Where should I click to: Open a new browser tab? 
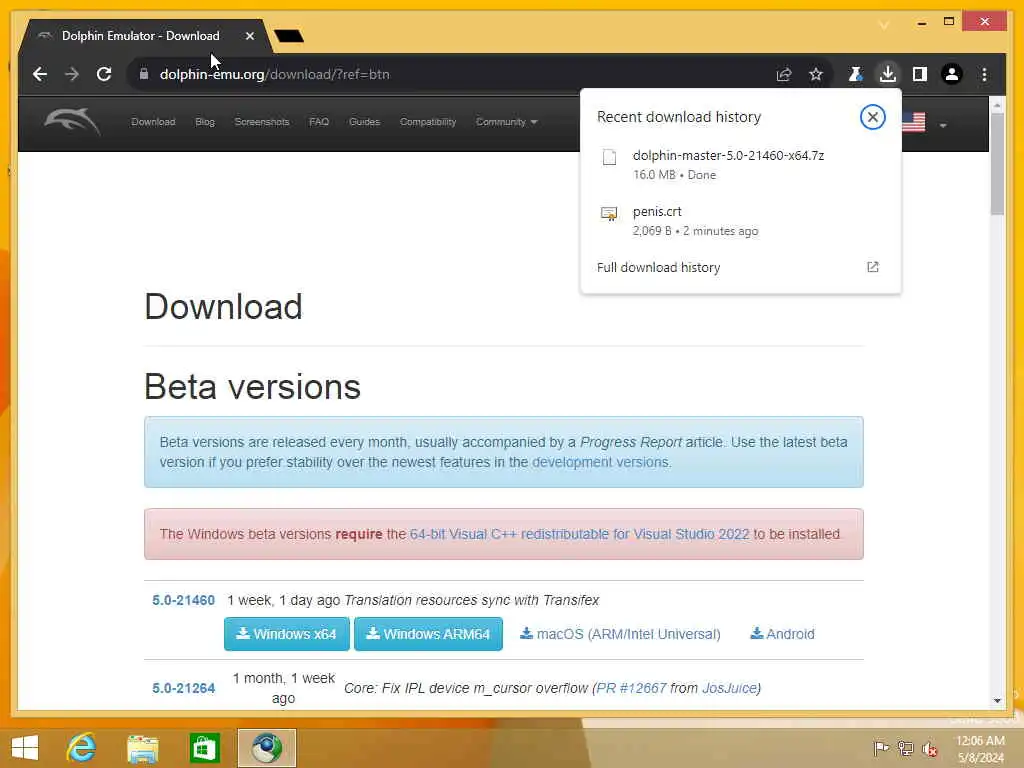pos(289,36)
